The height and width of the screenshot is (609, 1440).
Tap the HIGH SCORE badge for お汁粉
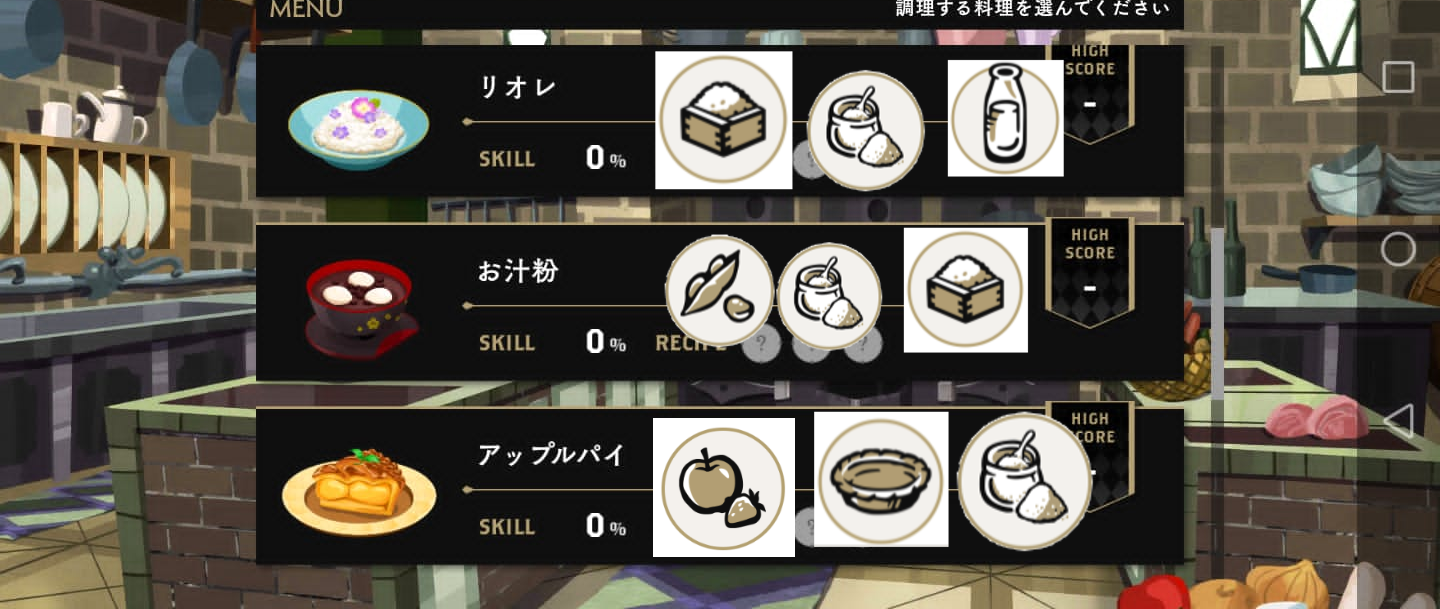[x=1090, y=272]
